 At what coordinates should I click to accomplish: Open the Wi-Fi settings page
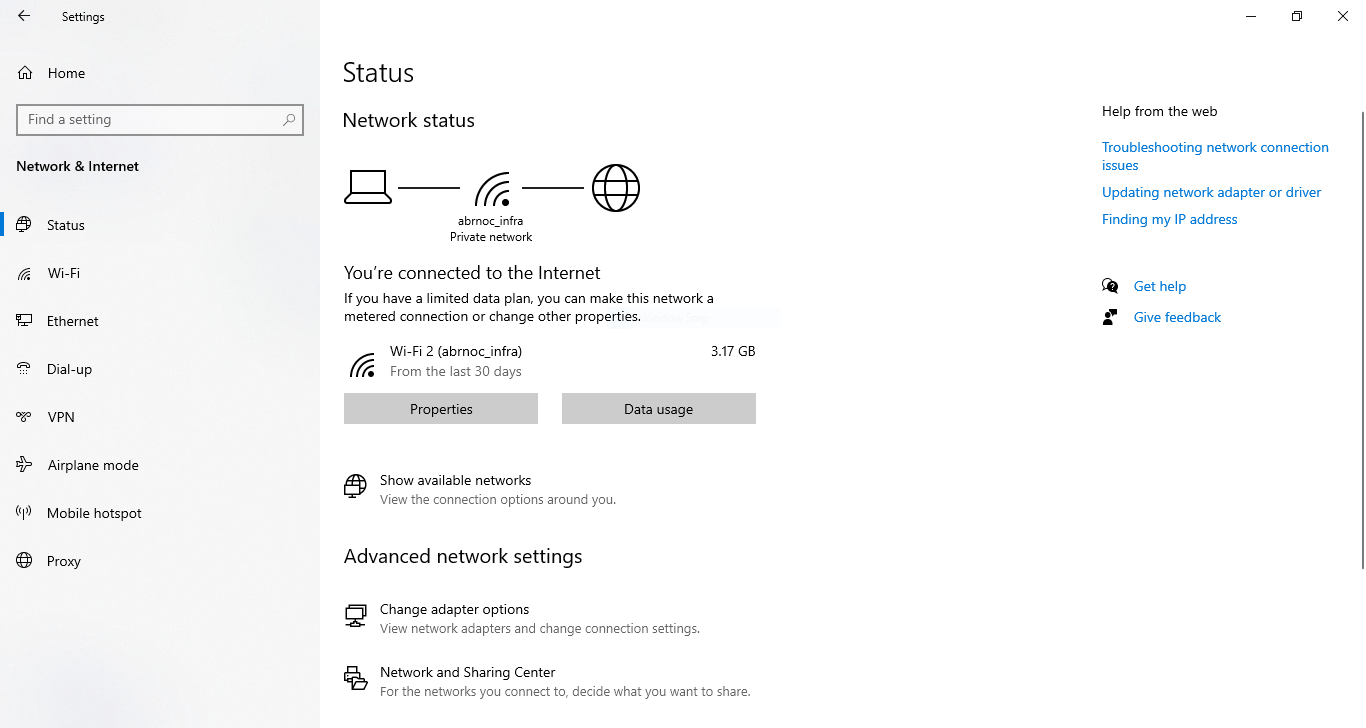pos(160,273)
